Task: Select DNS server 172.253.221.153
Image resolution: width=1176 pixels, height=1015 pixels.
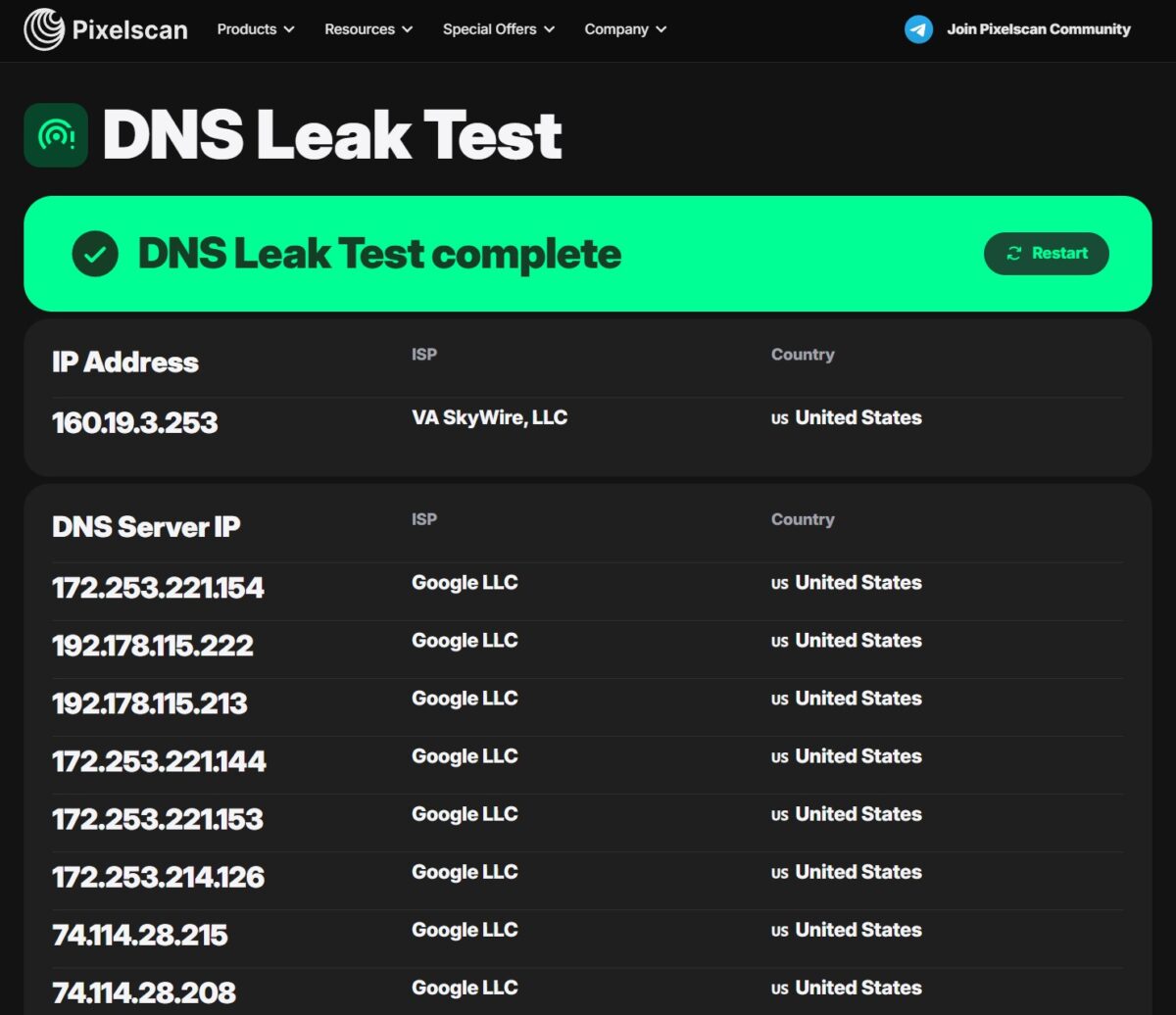Action: [158, 819]
